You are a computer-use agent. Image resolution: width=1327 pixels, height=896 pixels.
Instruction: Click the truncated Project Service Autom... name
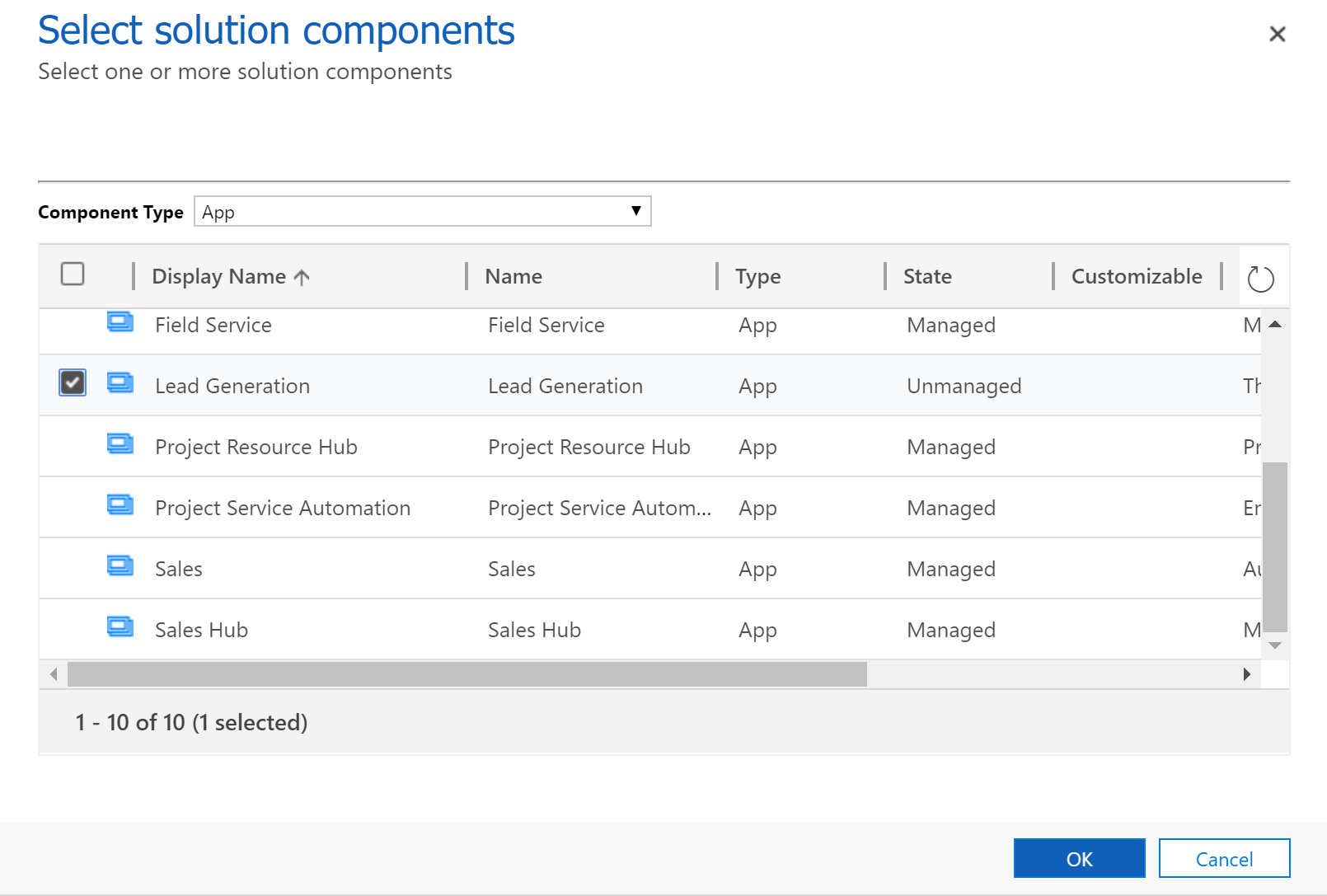[599, 508]
